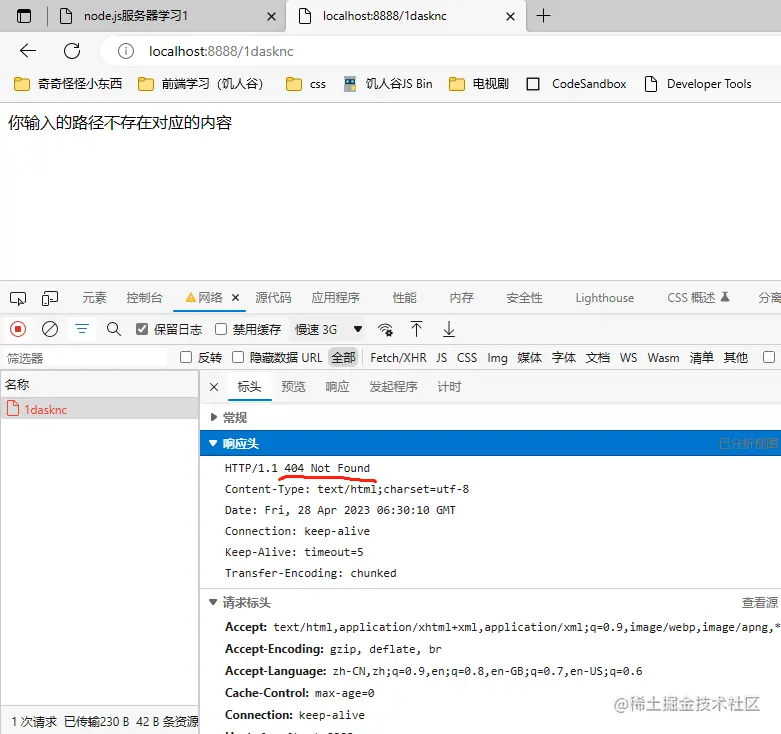Viewport: 781px width, 734px height.
Task: Open the 奇奇怪怪小东西 bookmark folder
Action: click(68, 84)
